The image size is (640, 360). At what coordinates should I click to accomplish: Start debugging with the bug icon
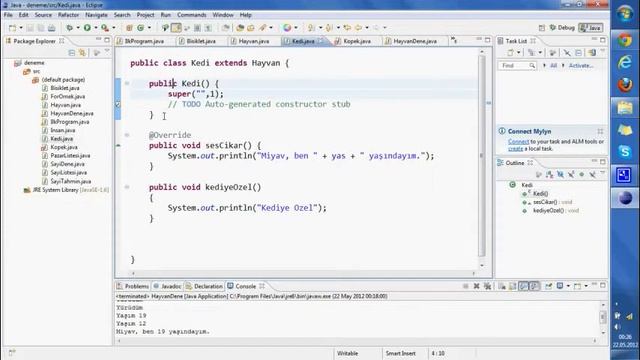pyautogui.click(x=69, y=28)
